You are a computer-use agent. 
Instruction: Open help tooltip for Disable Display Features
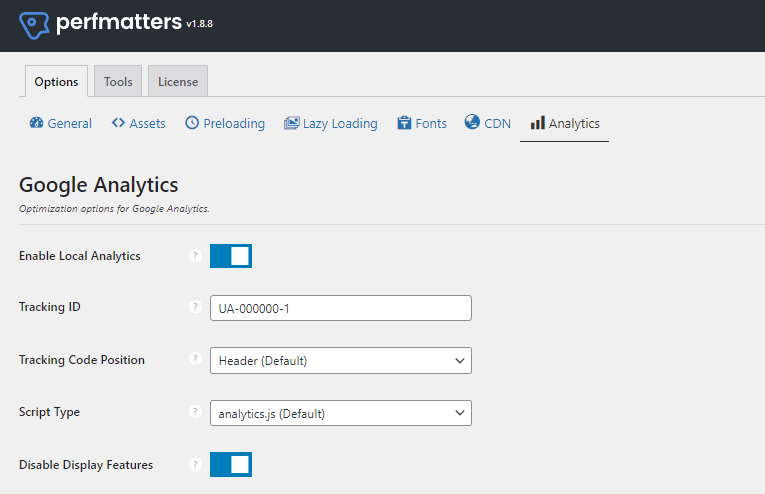pyautogui.click(x=195, y=464)
